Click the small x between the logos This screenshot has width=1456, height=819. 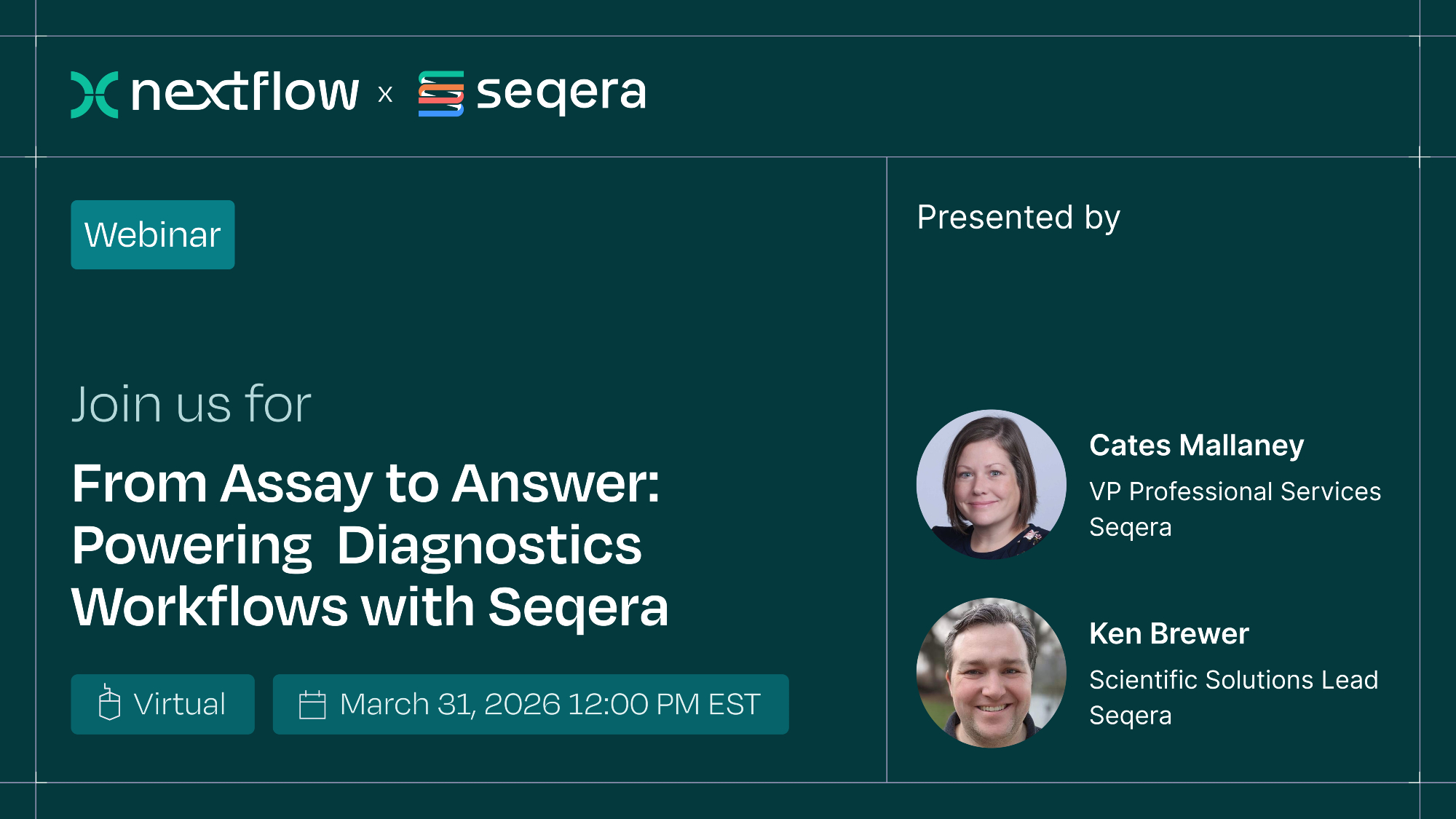pyautogui.click(x=385, y=94)
